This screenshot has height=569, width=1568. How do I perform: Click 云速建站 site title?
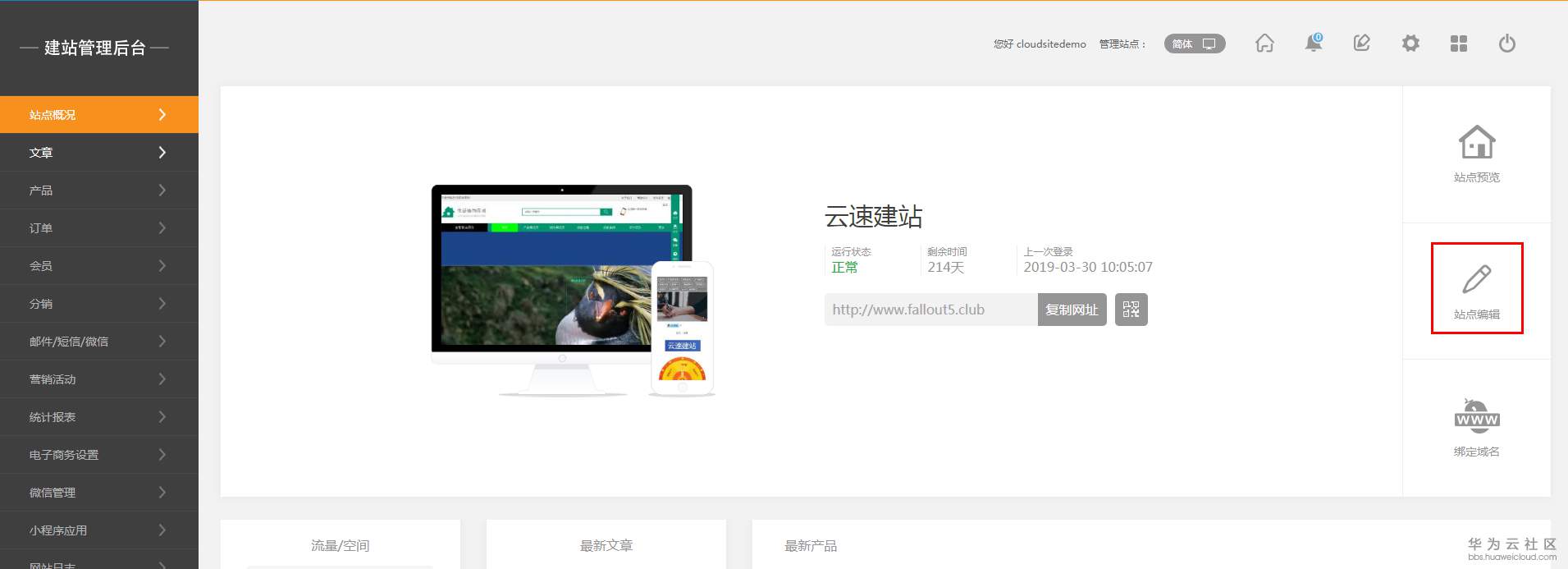(x=874, y=216)
